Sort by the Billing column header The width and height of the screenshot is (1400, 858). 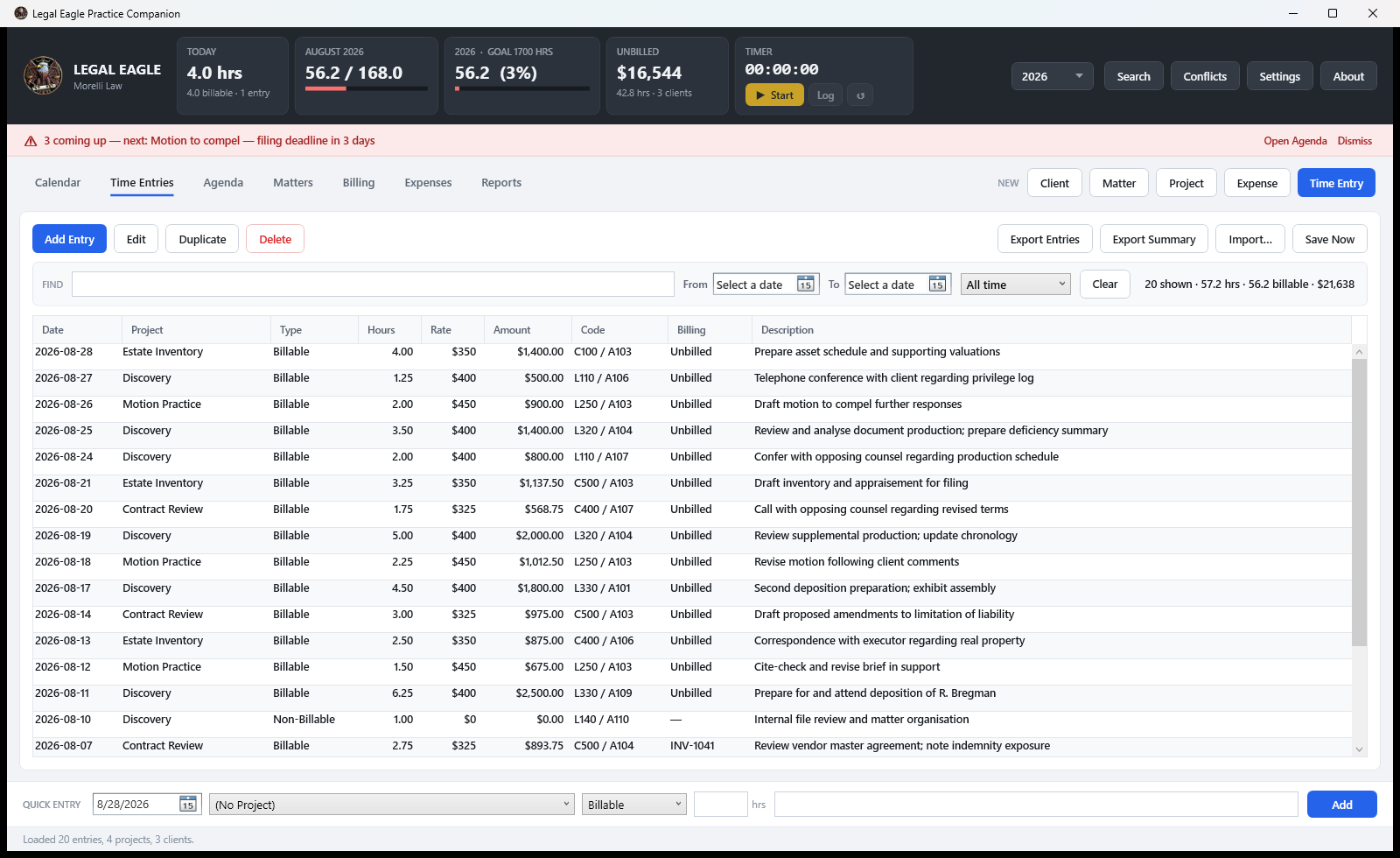(710, 330)
